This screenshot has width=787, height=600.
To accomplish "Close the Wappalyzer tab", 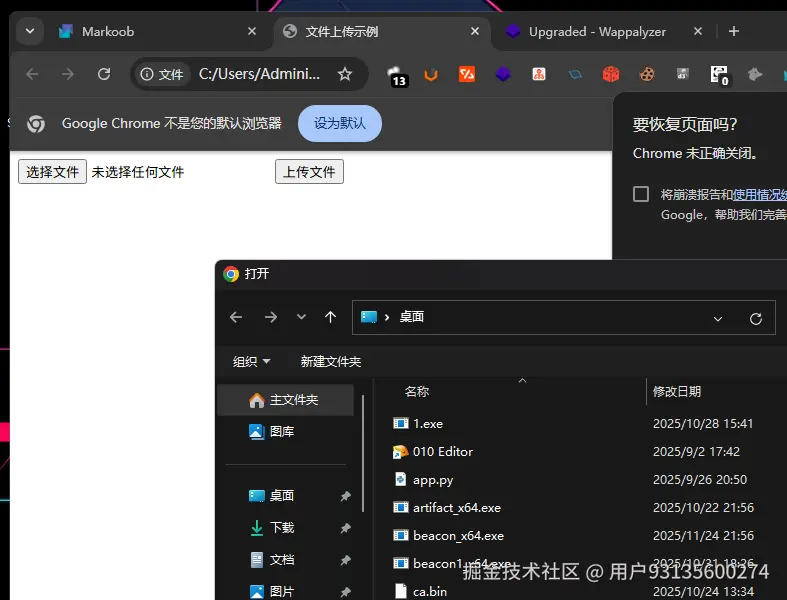I will (698, 32).
